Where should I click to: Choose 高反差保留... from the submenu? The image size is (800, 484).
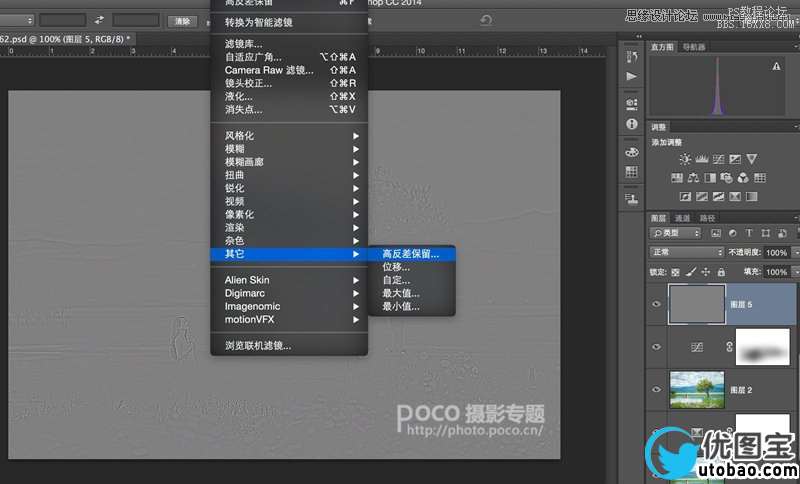click(411, 254)
